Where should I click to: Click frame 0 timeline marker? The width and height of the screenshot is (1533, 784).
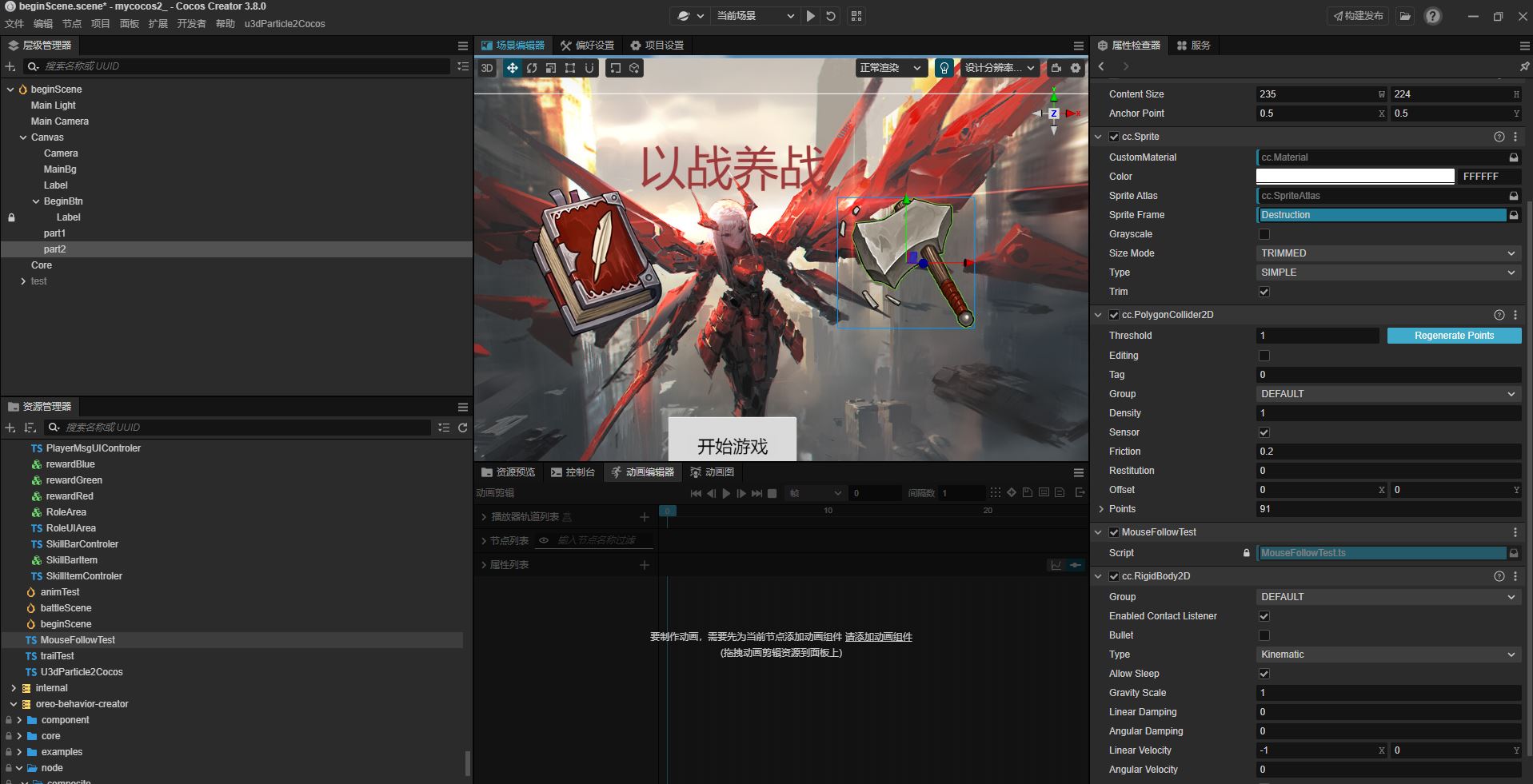click(x=667, y=511)
